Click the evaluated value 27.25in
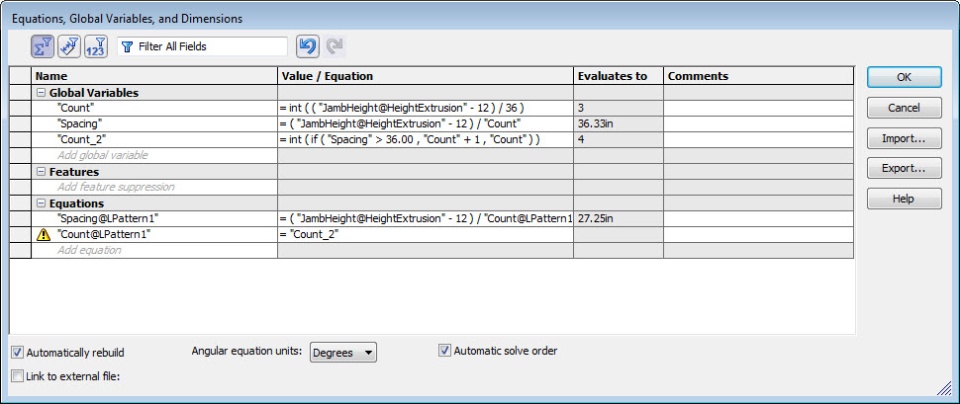 point(618,219)
